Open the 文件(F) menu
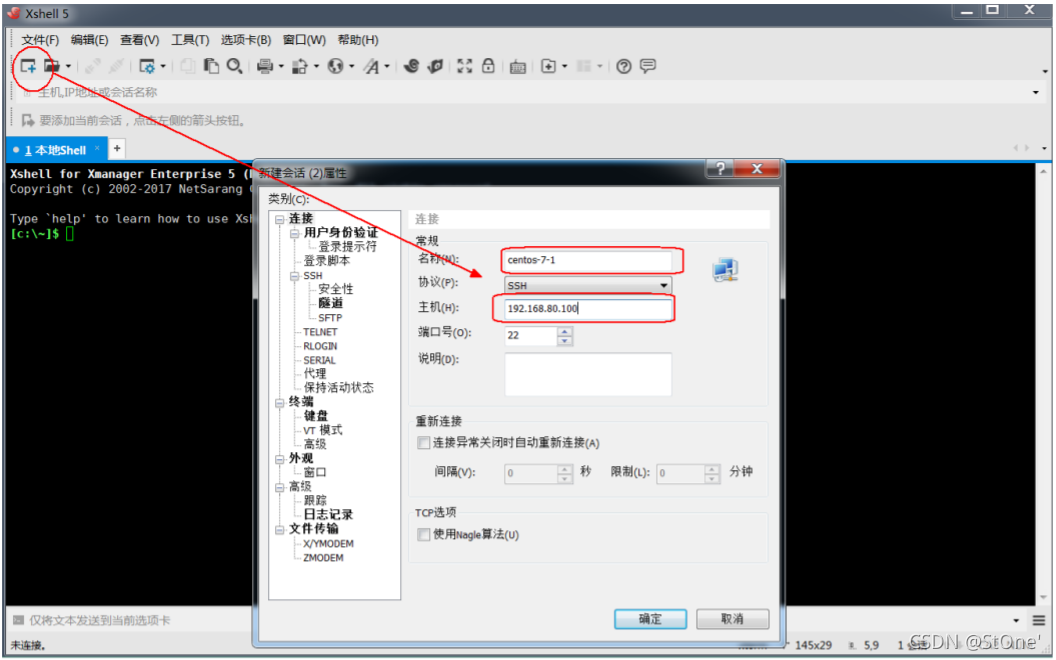Image resolution: width=1056 pixels, height=660 pixels. point(40,40)
